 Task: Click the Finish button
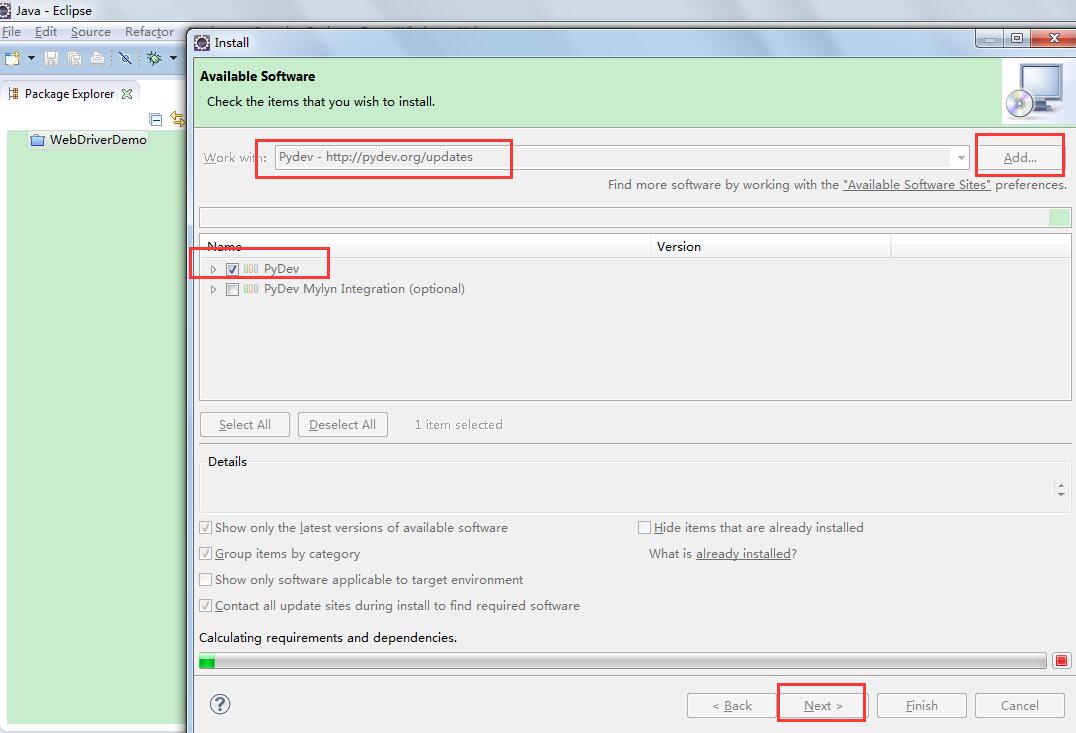922,706
